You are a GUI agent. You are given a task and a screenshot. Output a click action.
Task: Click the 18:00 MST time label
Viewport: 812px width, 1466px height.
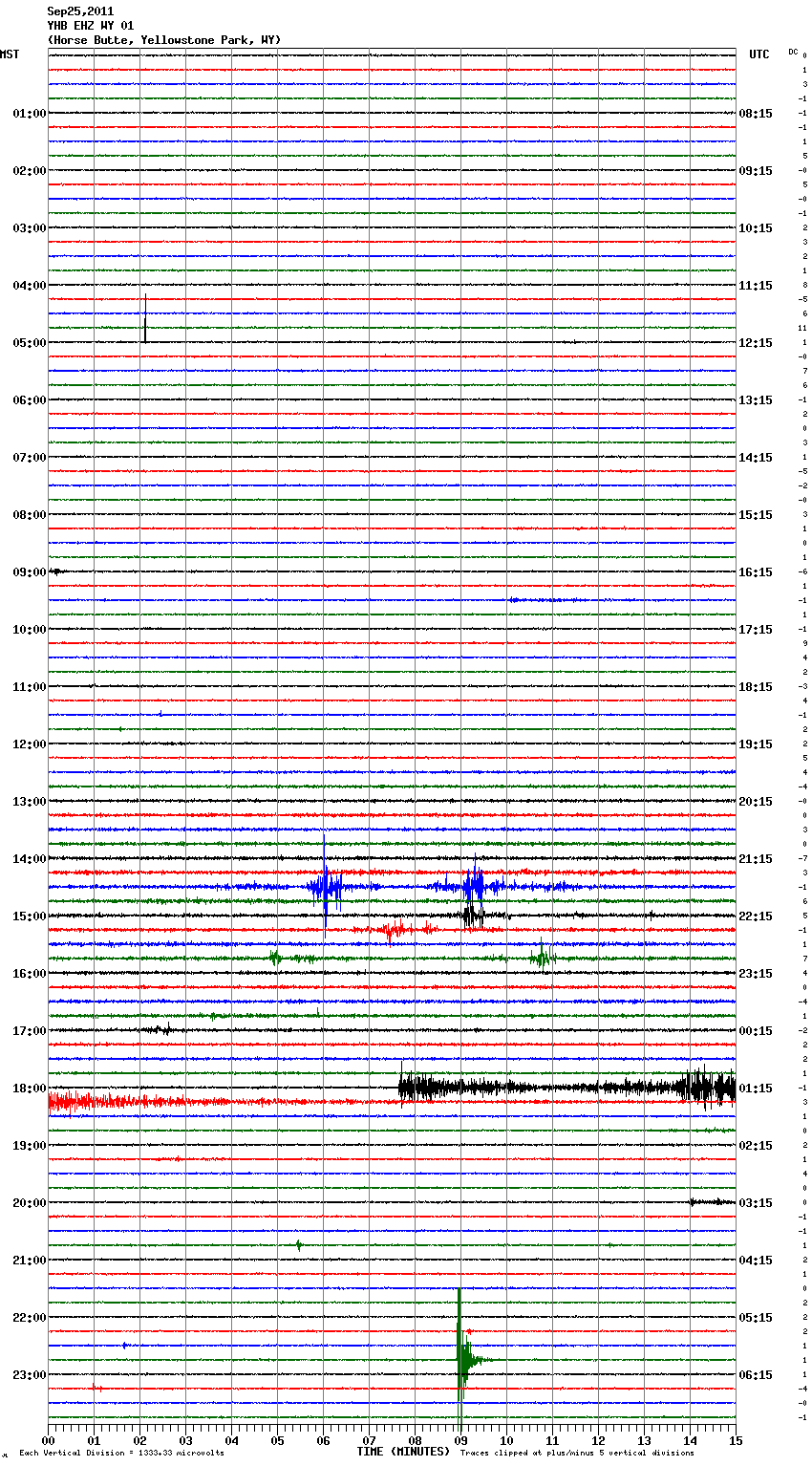click(x=29, y=1089)
